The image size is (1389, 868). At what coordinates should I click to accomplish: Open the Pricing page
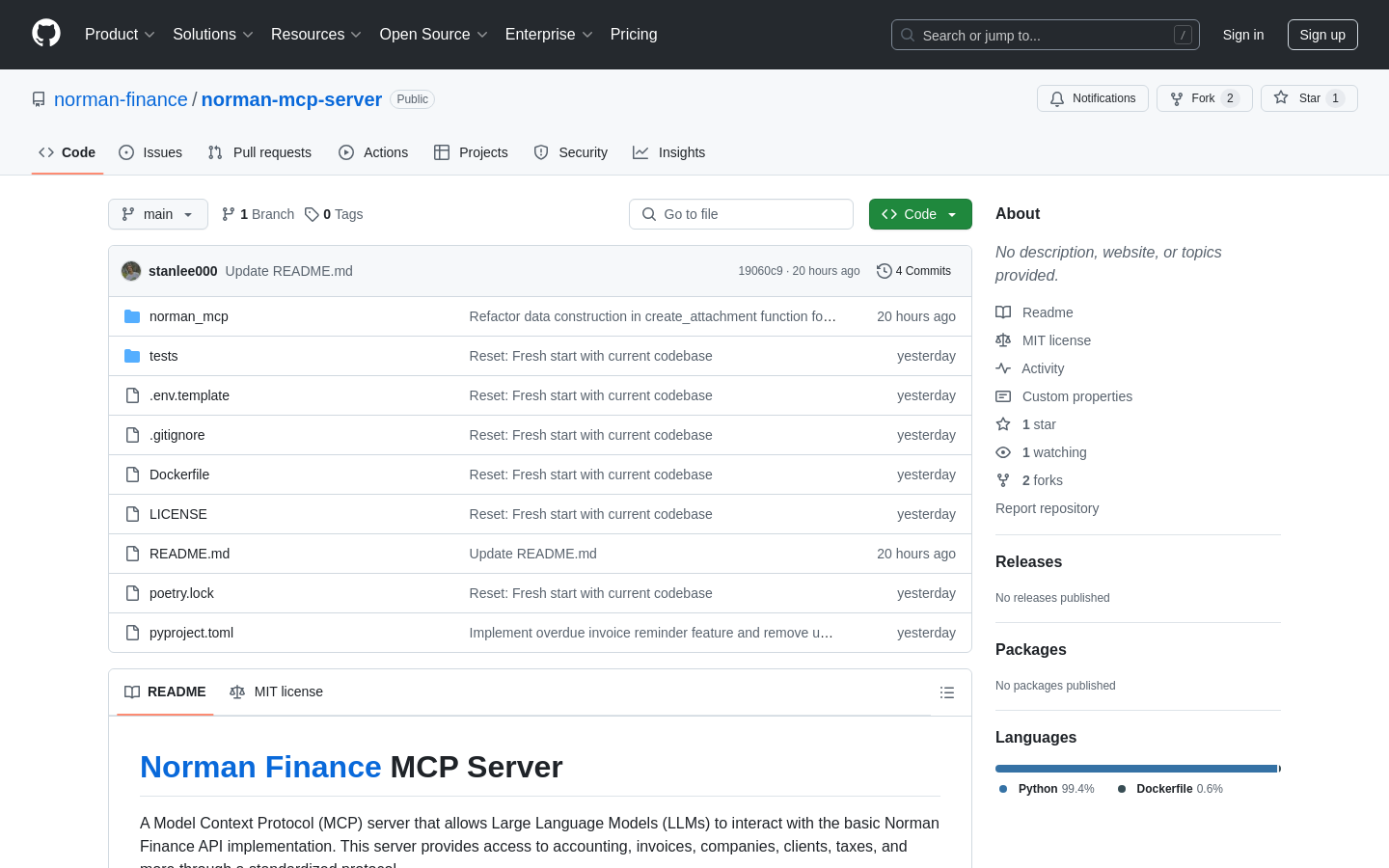pos(634,35)
